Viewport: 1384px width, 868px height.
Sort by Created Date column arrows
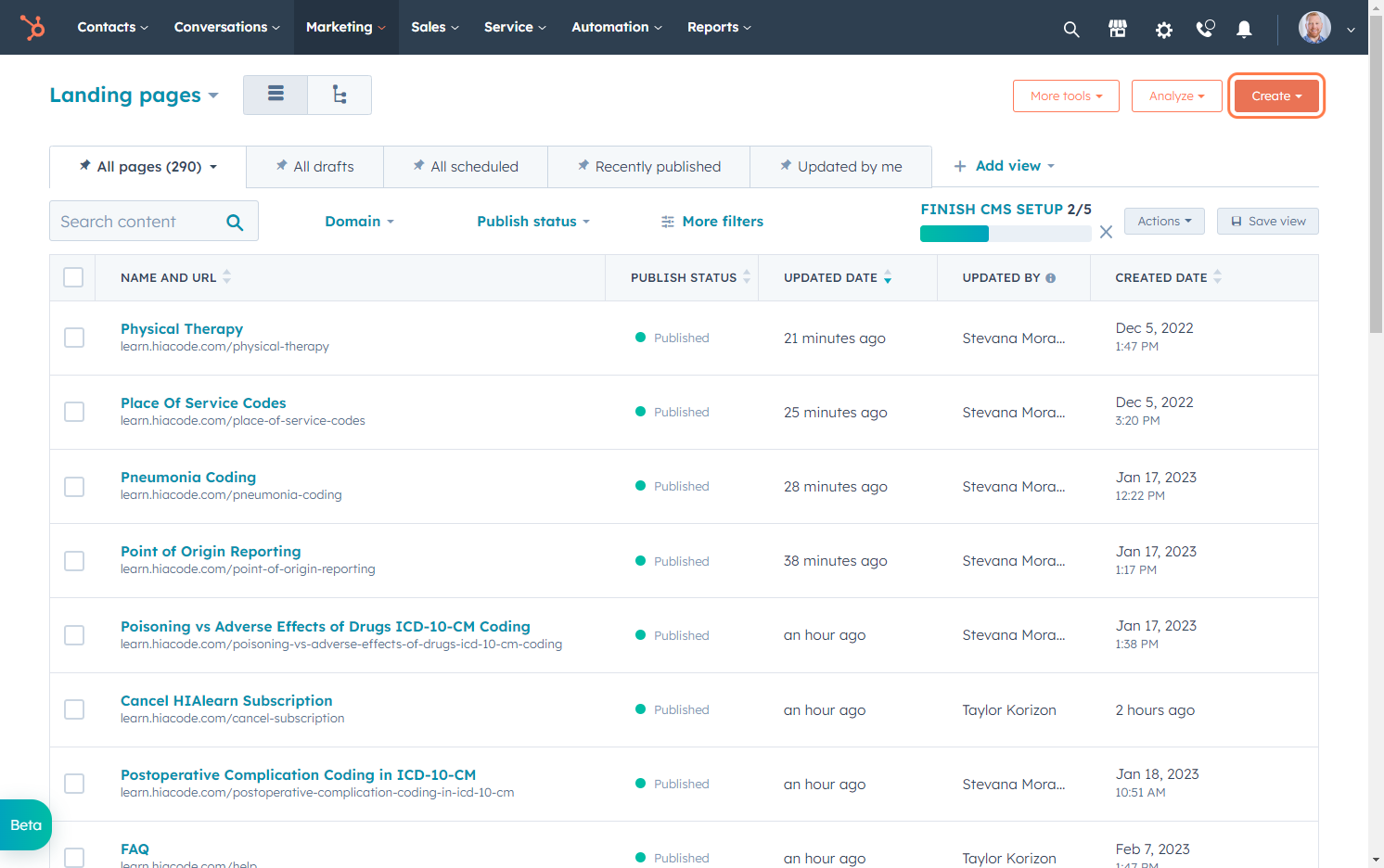pyautogui.click(x=1217, y=277)
